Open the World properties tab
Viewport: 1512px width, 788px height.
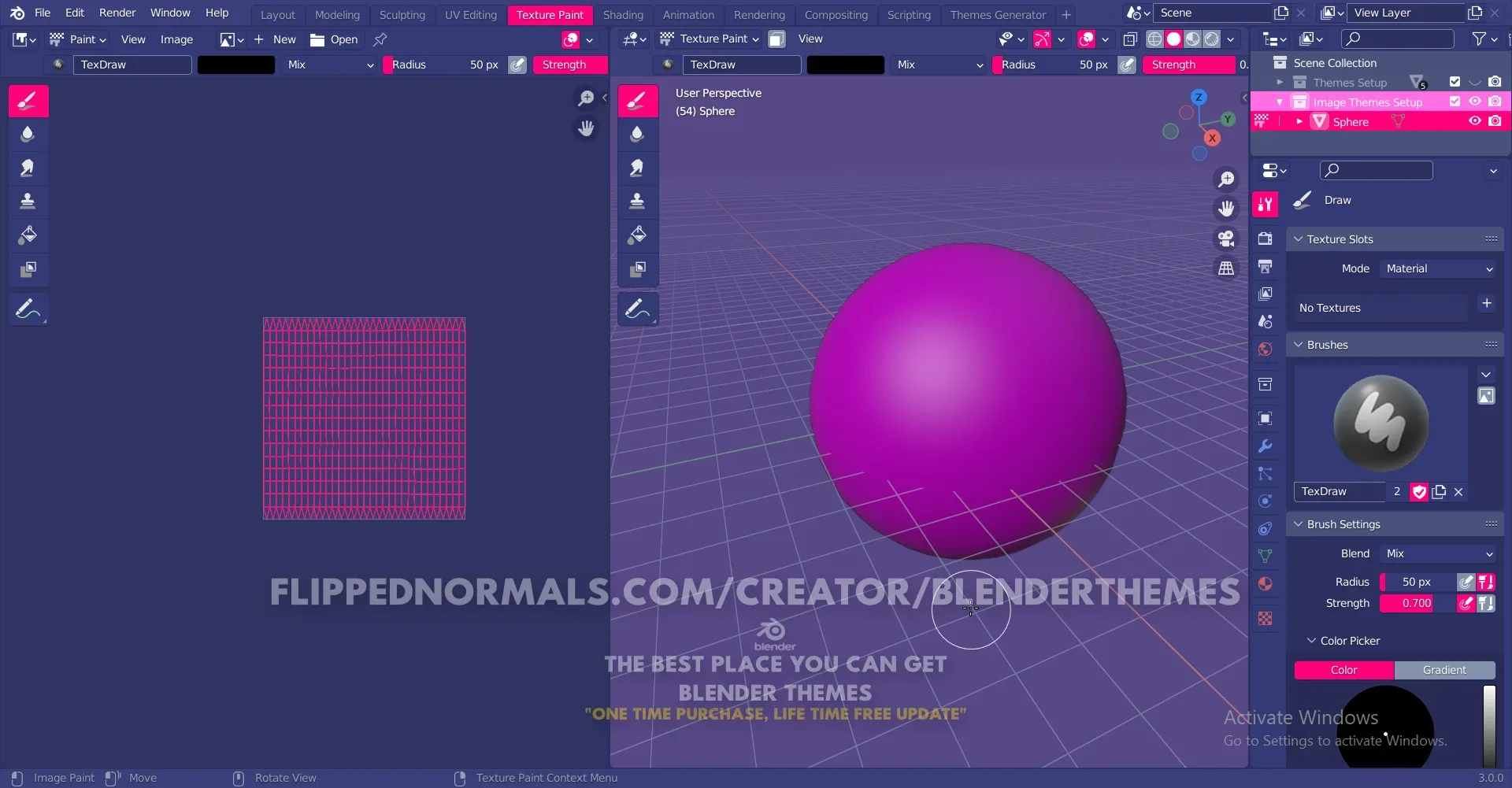1265,349
